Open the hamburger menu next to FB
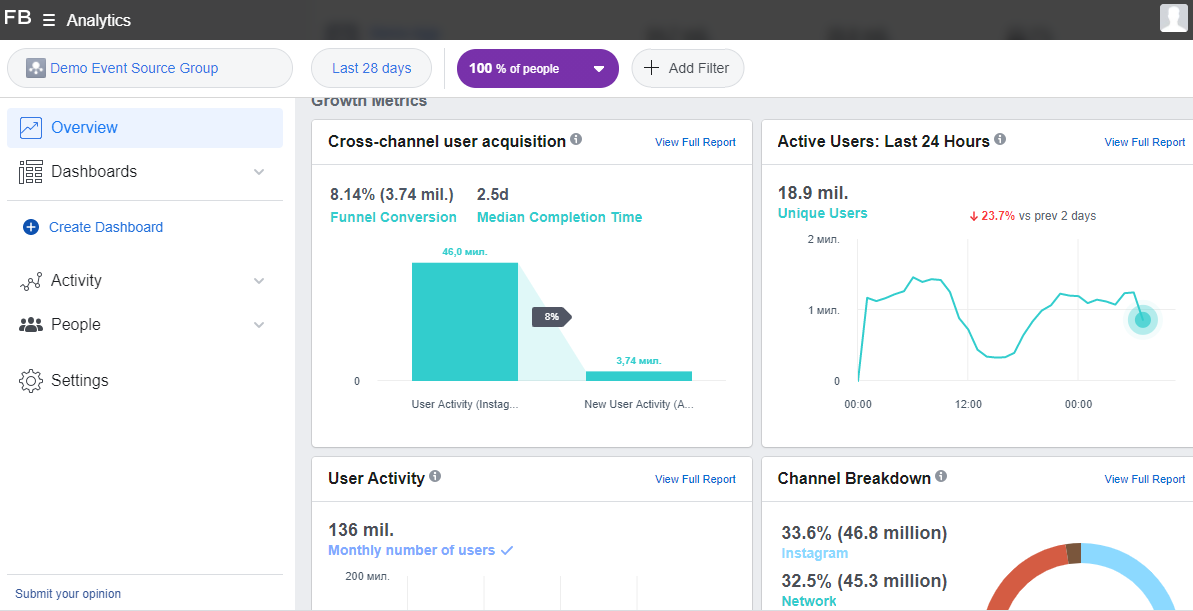Screen dimensions: 1193x611 click(49, 20)
